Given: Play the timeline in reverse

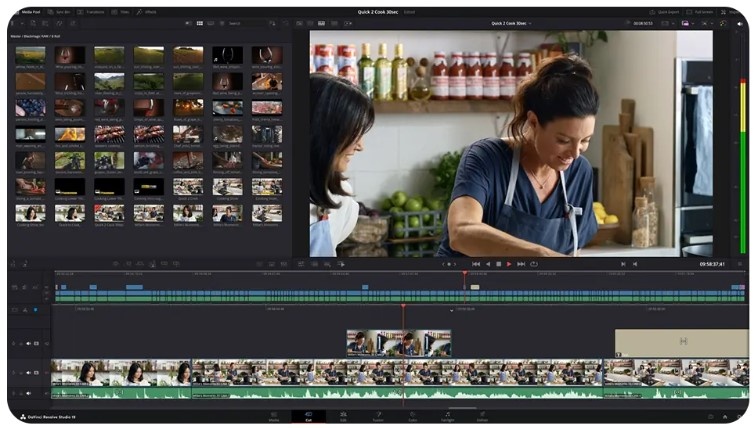Looking at the screenshot, I should 488,264.
